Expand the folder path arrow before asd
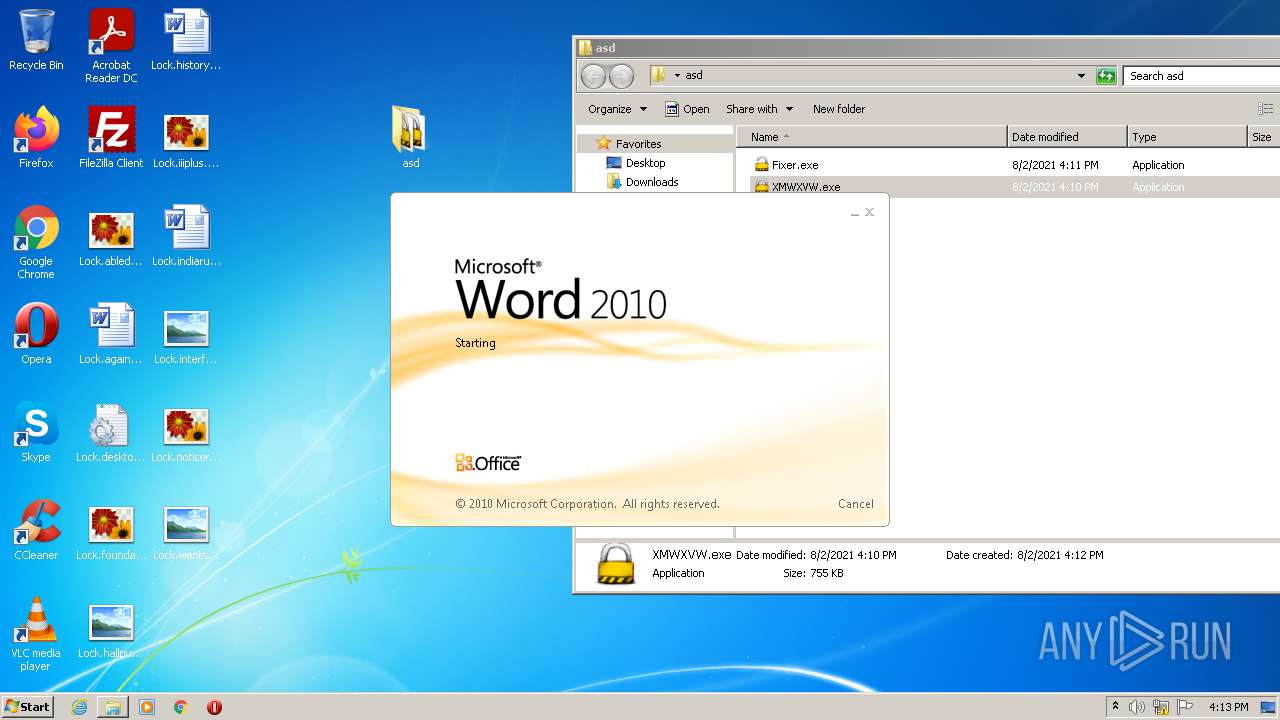This screenshot has width=1280, height=720. click(677, 76)
